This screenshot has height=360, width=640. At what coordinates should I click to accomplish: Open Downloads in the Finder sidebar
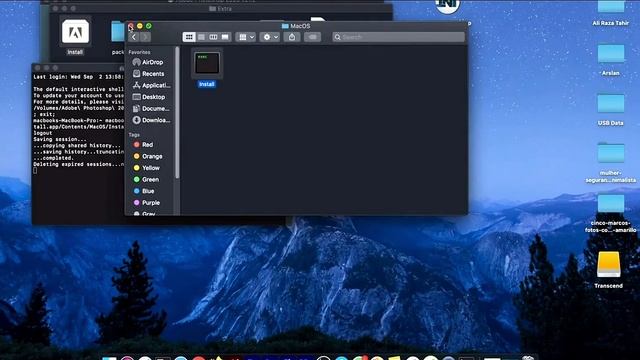click(151, 120)
